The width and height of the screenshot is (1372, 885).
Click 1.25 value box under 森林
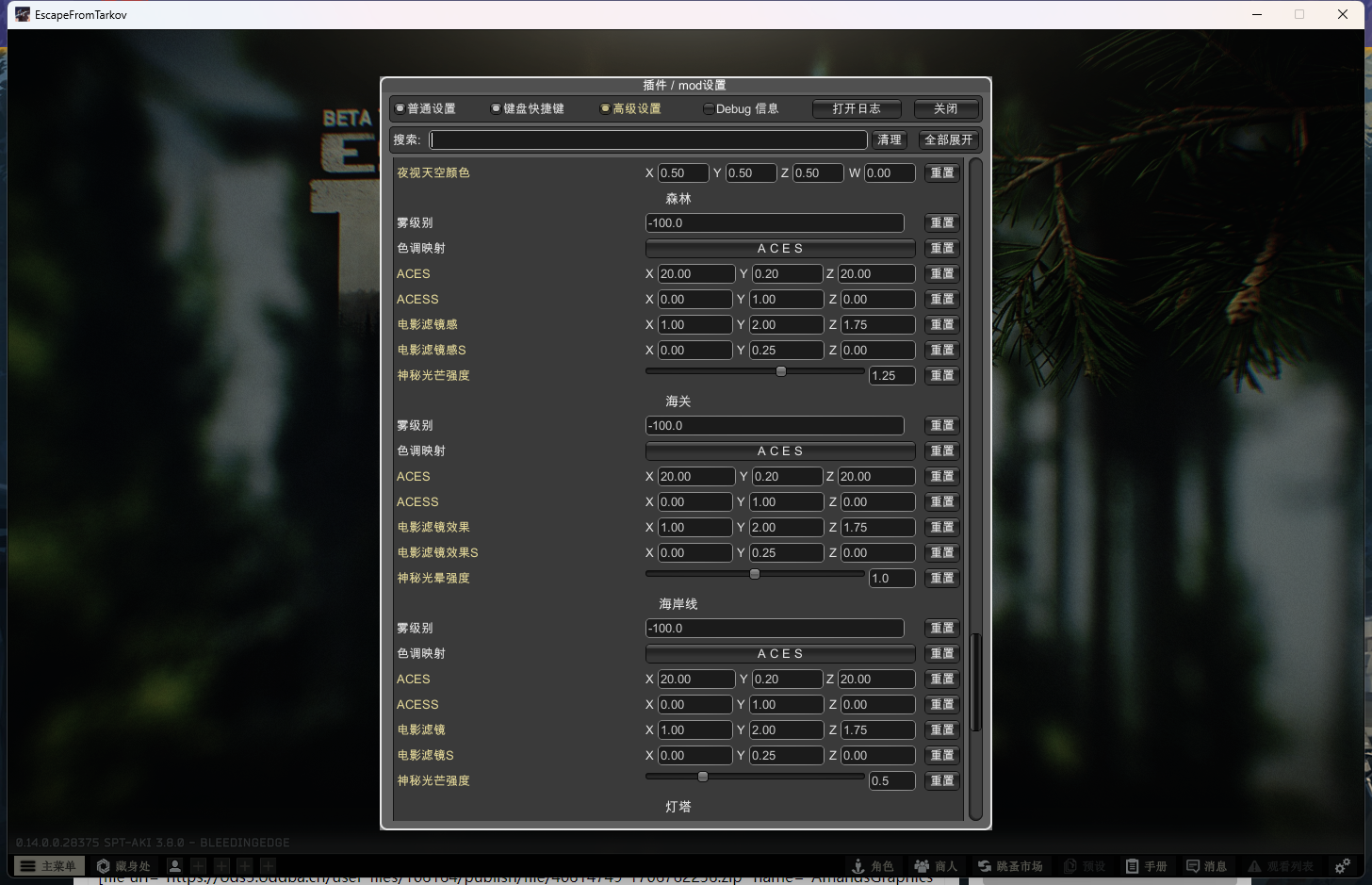[x=892, y=375]
